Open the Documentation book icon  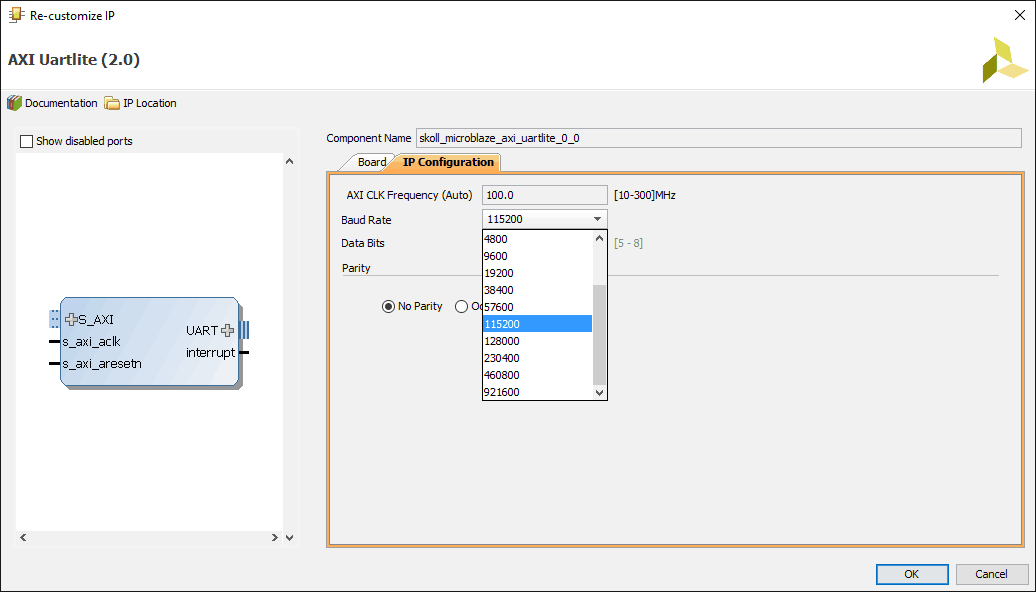14,103
